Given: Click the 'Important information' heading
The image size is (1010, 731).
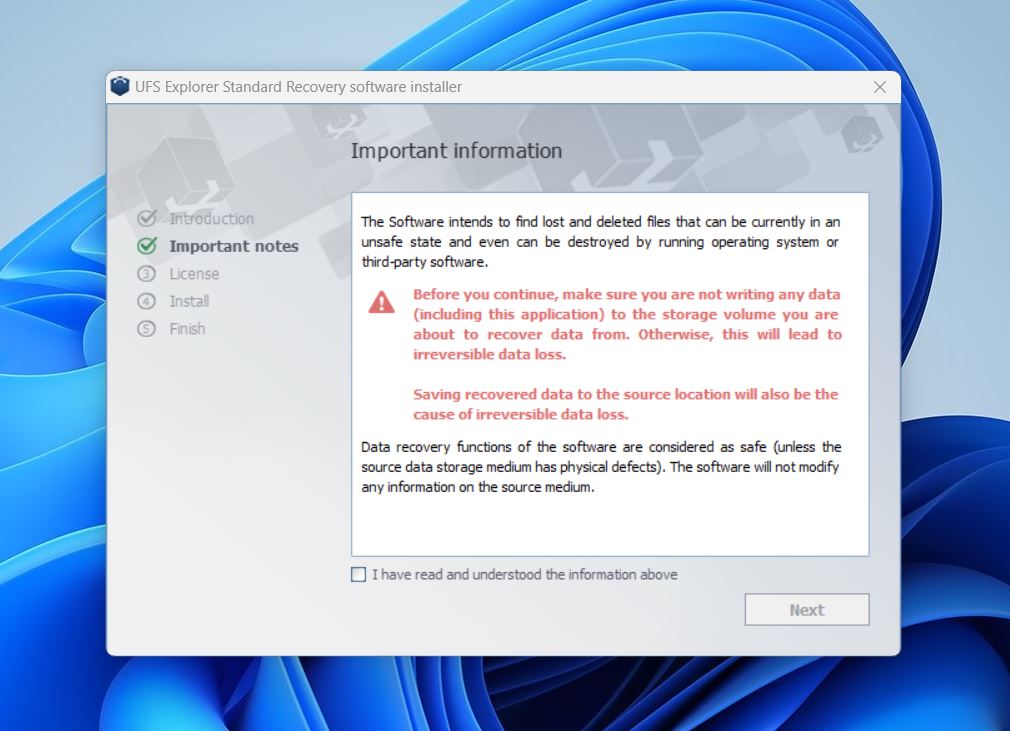Looking at the screenshot, I should [456, 151].
